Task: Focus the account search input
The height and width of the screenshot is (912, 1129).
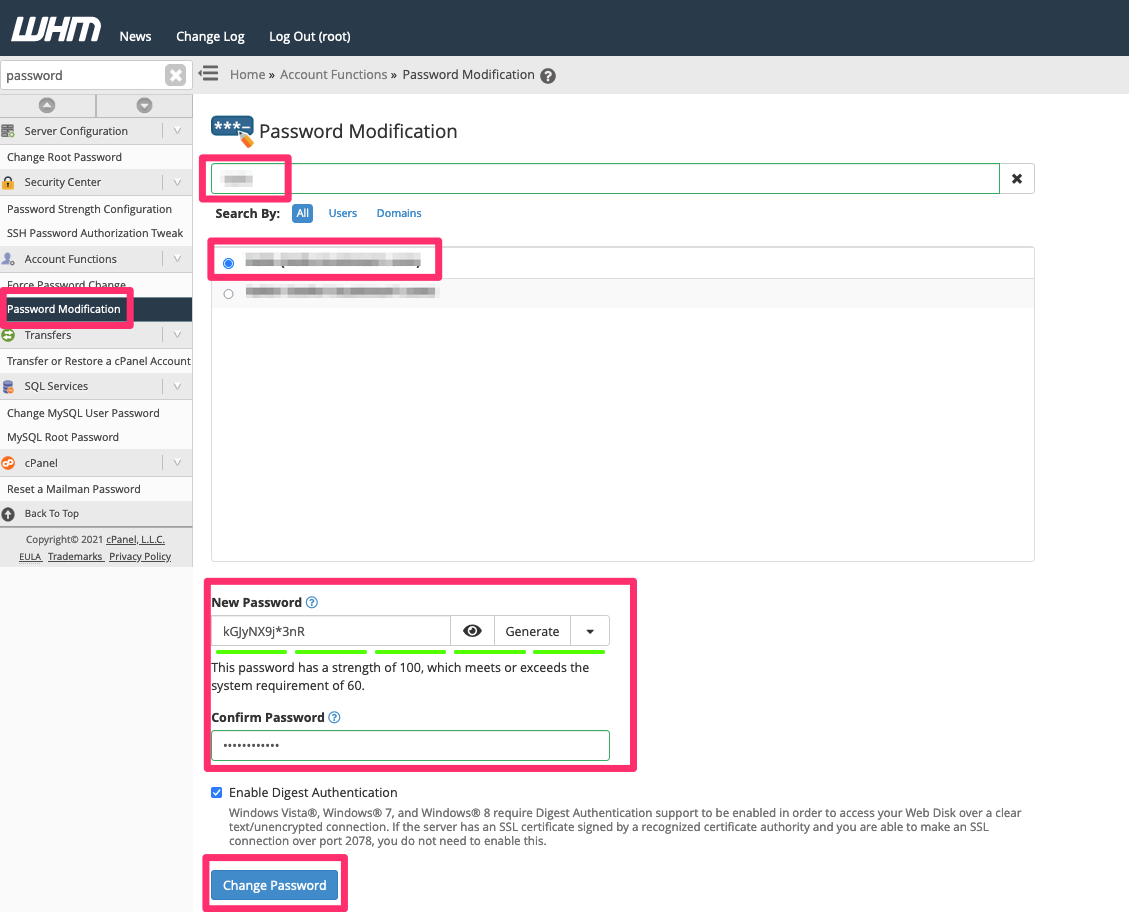Action: 605,179
